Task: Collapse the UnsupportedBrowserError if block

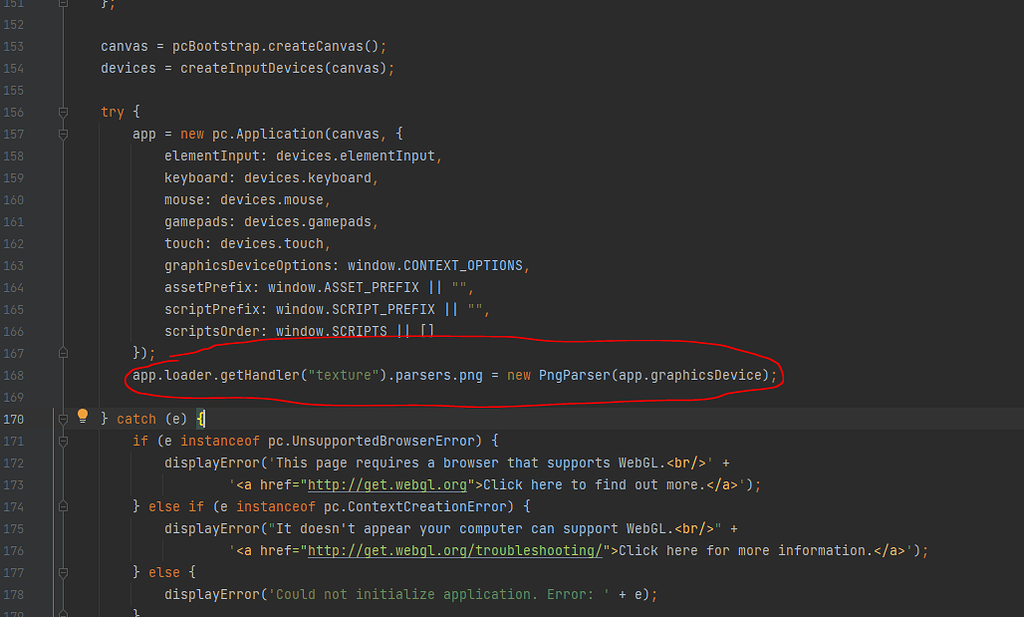Action: point(62,440)
